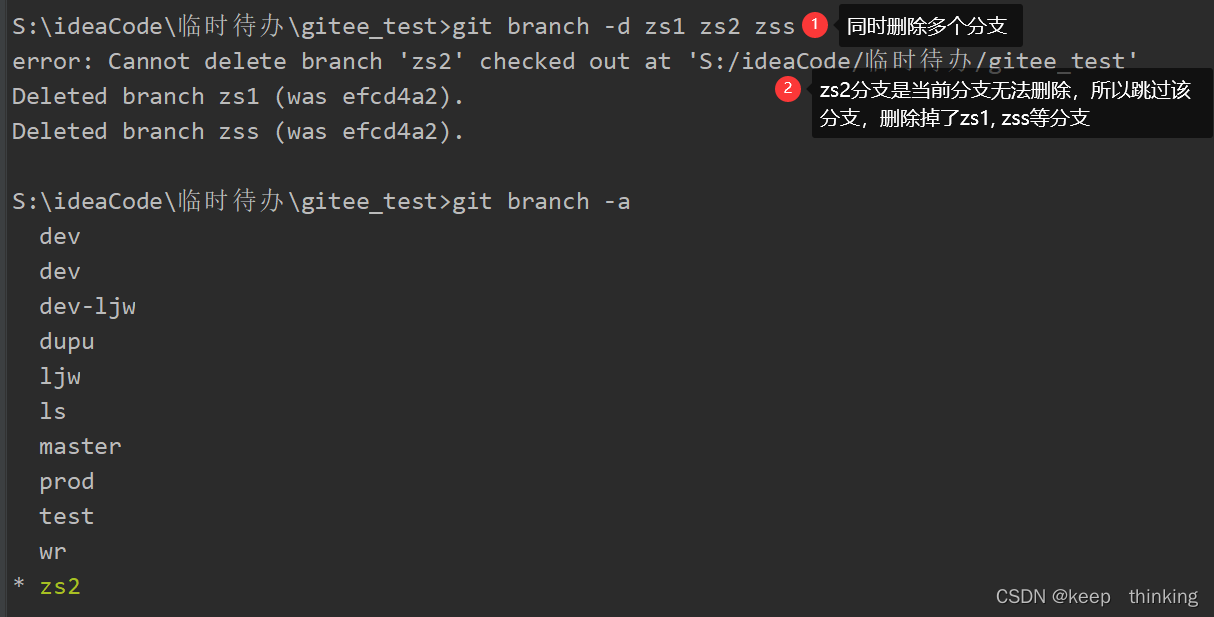Click the red annotation marker numbered 1
The width and height of the screenshot is (1214, 617).
(816, 23)
